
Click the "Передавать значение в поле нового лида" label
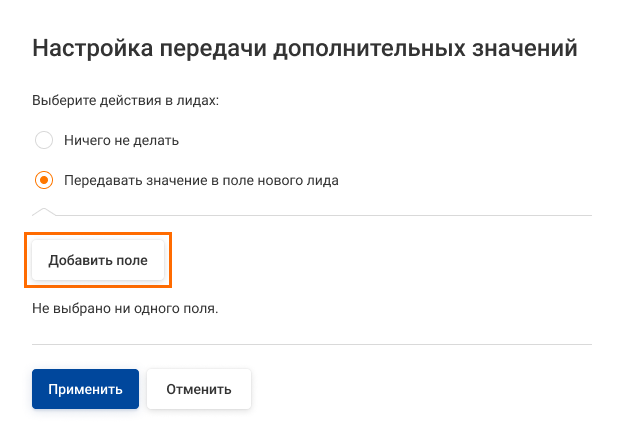point(201,181)
